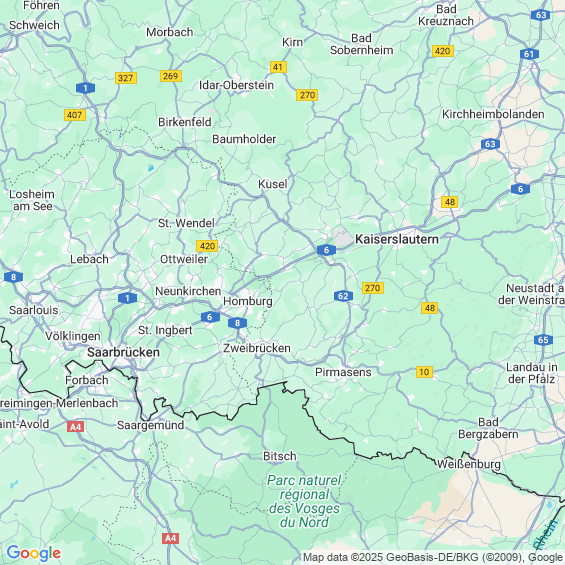
Task: Click Parc naturel régional des Vosges du Nord
Action: [x=304, y=501]
